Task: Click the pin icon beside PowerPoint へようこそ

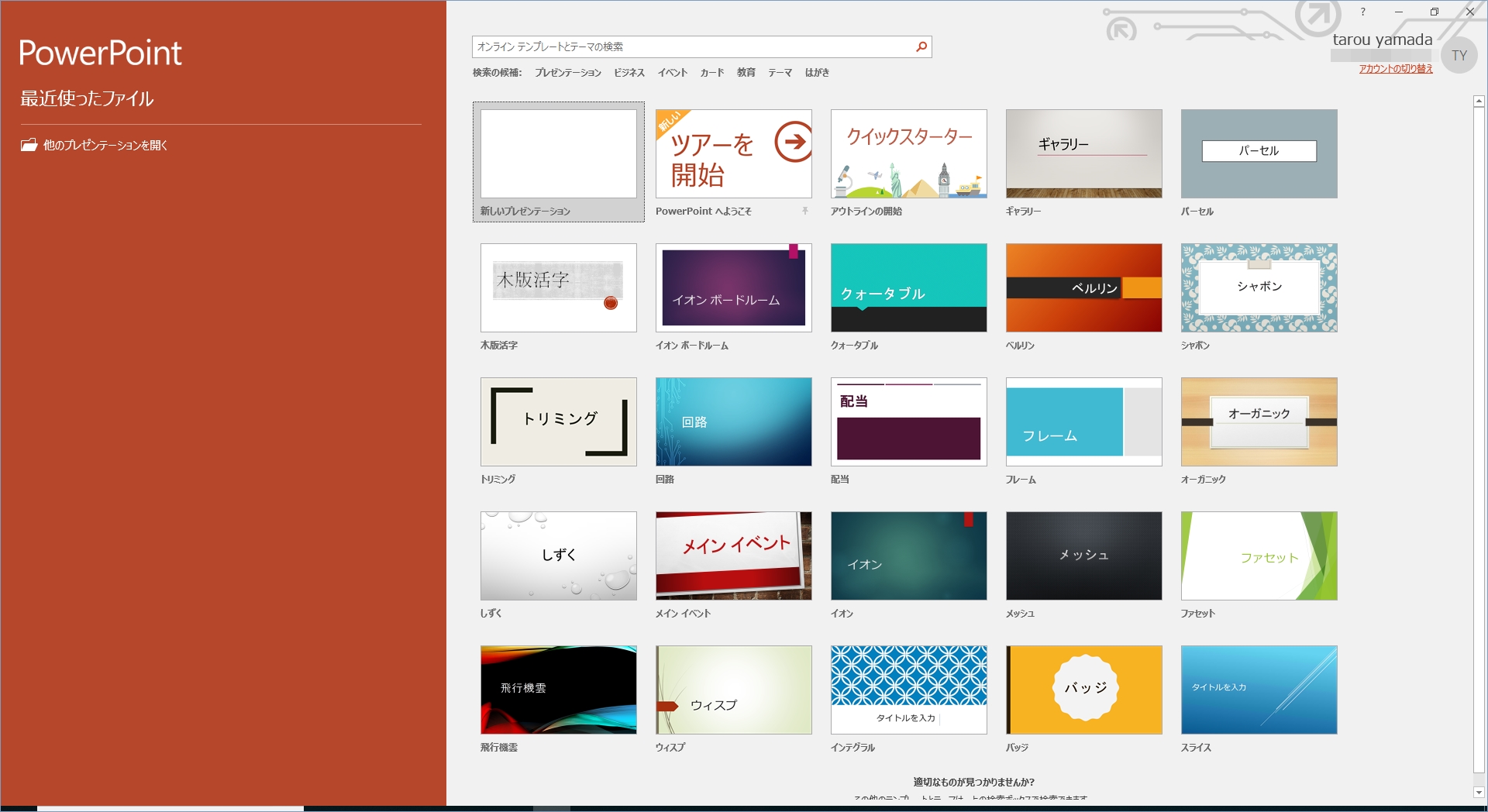Action: [805, 211]
